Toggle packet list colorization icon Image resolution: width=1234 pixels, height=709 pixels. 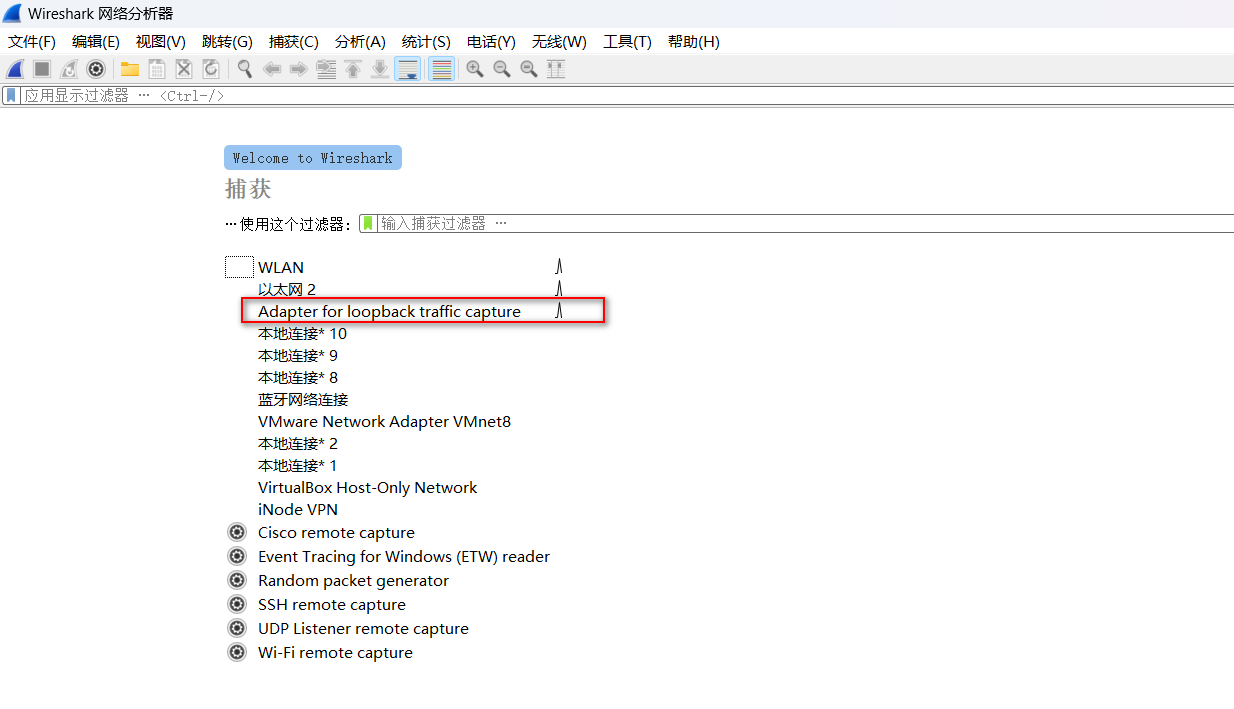tap(441, 69)
